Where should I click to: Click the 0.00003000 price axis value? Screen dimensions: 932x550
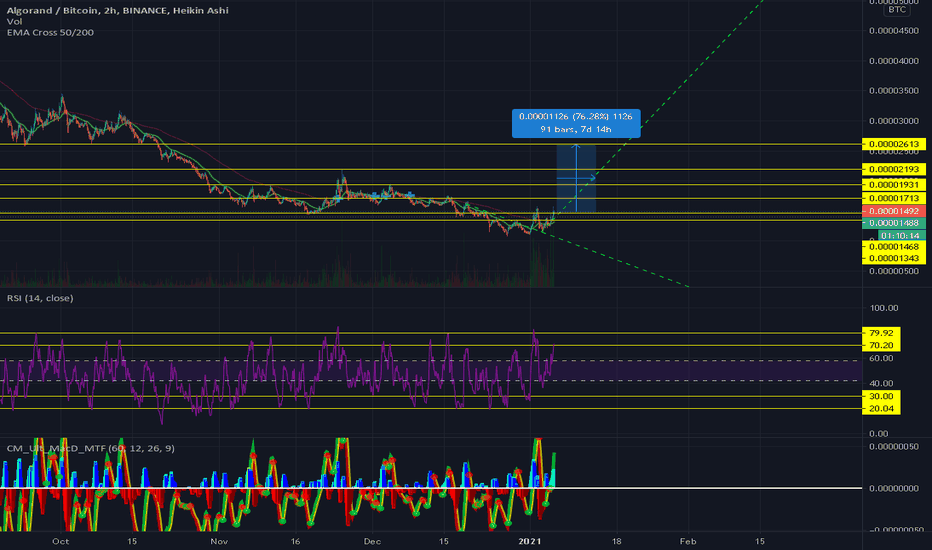point(894,121)
